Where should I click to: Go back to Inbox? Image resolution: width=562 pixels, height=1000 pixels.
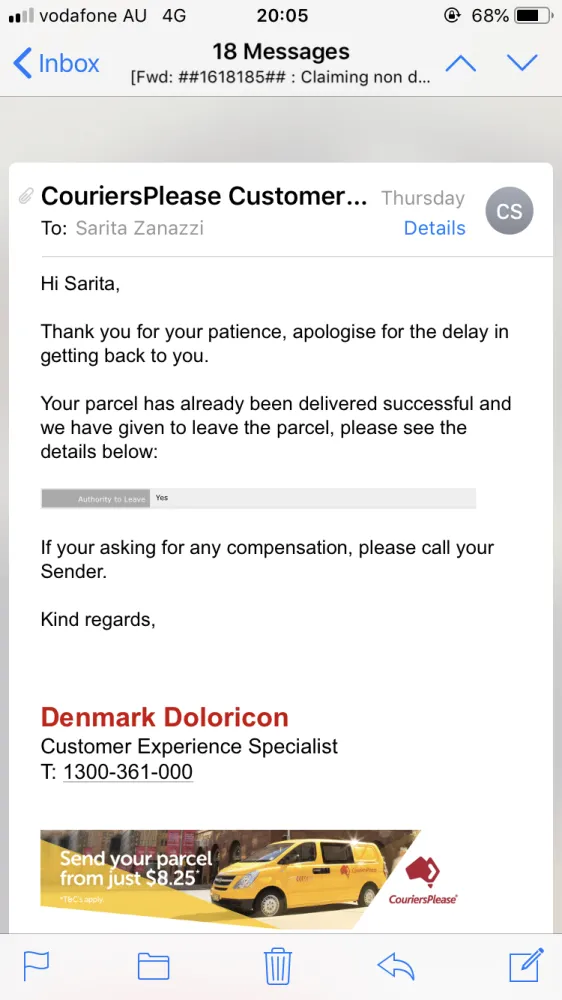pos(56,64)
